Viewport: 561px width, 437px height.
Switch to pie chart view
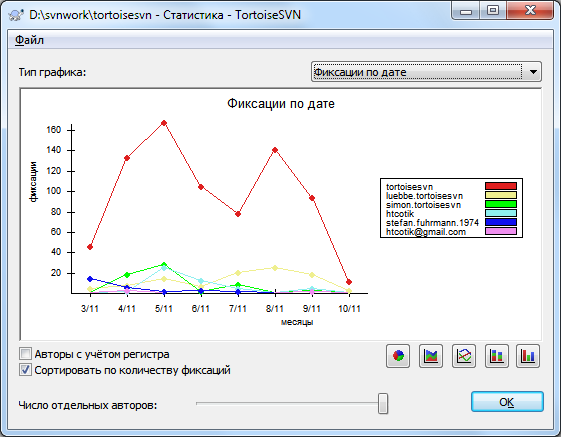pos(398,356)
